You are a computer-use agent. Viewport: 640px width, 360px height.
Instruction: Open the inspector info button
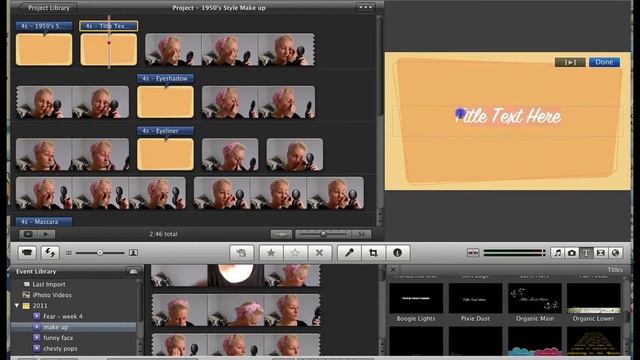(398, 253)
